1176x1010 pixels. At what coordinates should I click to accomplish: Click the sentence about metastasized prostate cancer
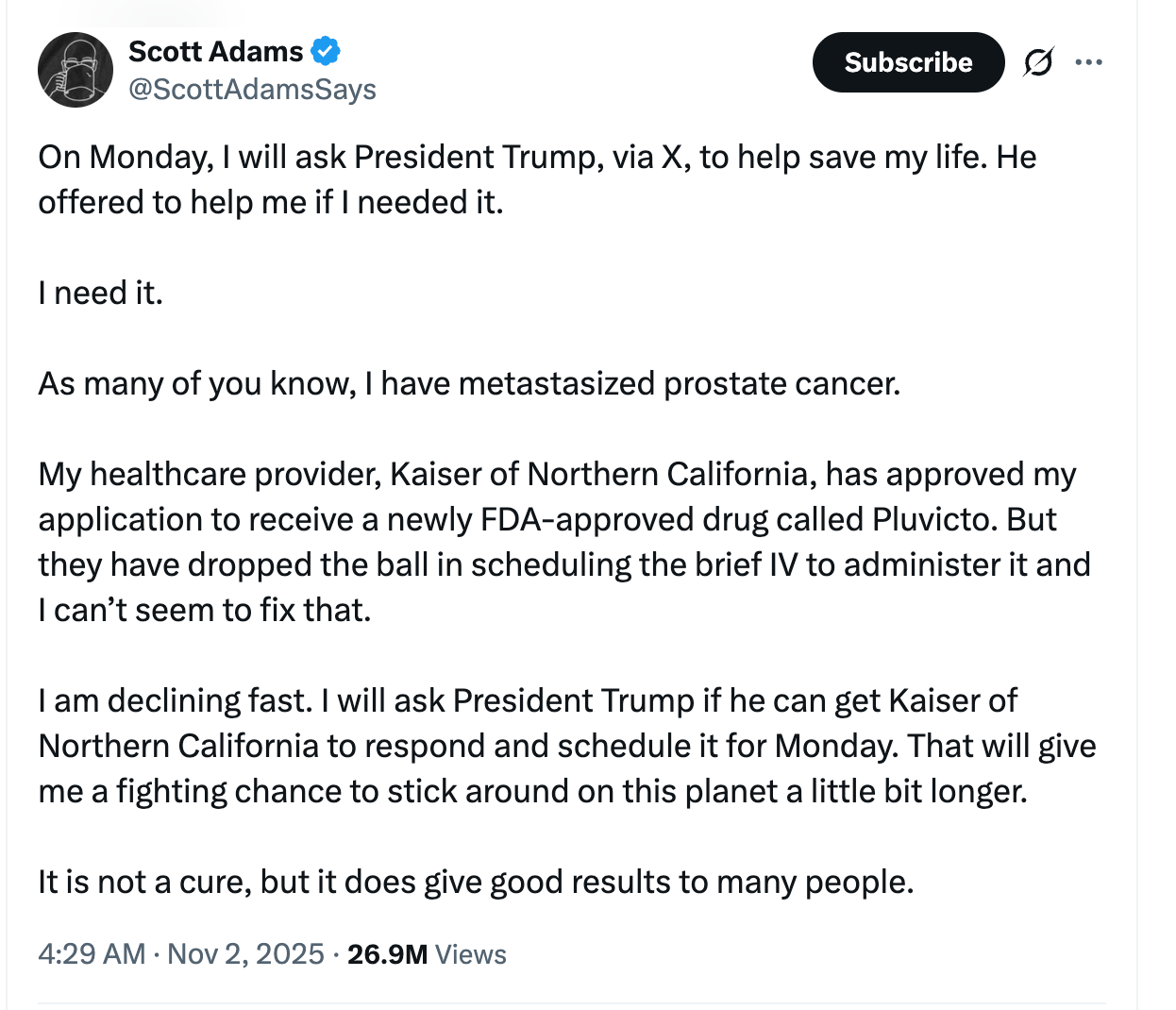point(469,383)
